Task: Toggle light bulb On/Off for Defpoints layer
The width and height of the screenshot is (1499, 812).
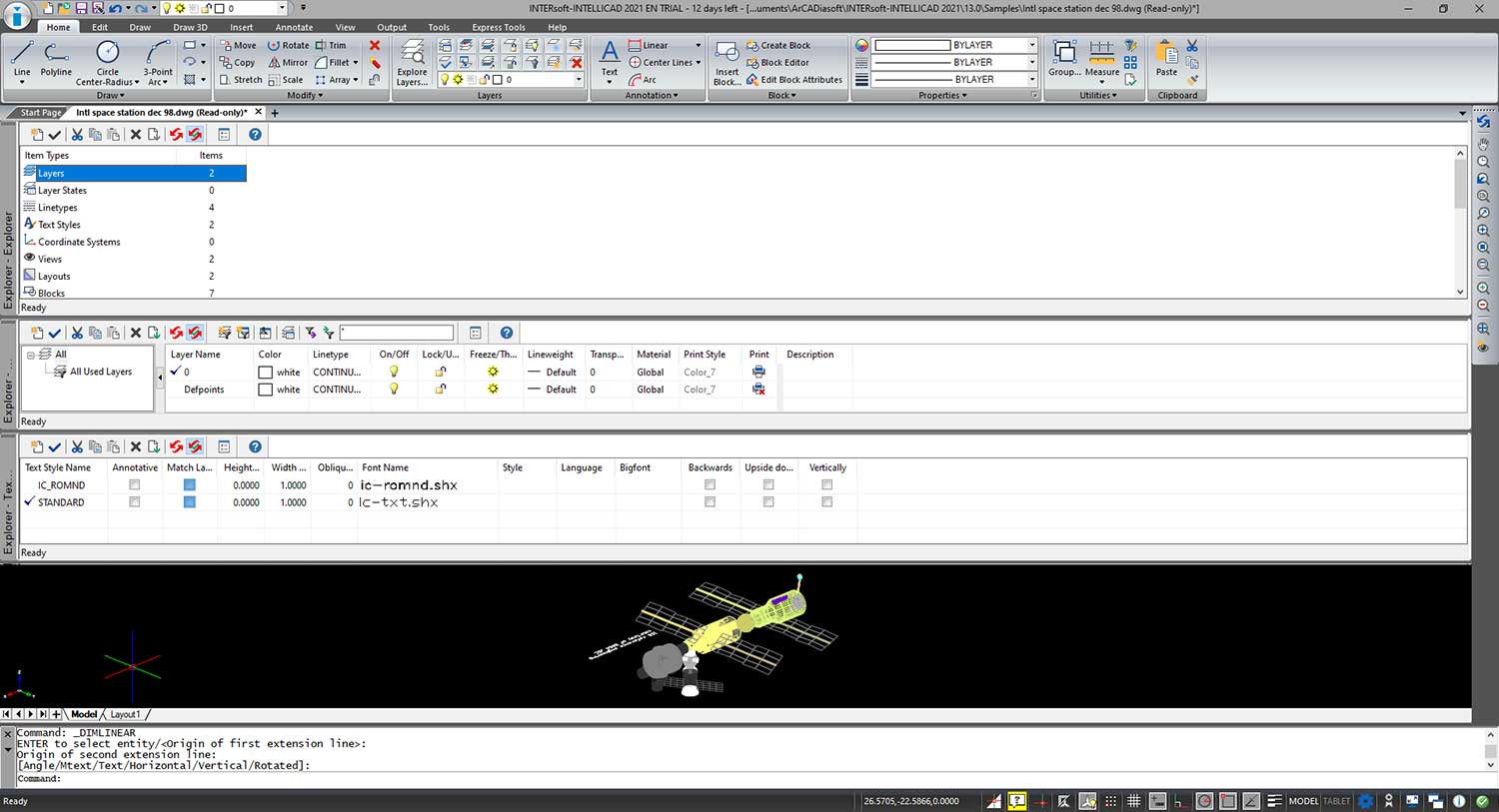Action: [x=394, y=390]
